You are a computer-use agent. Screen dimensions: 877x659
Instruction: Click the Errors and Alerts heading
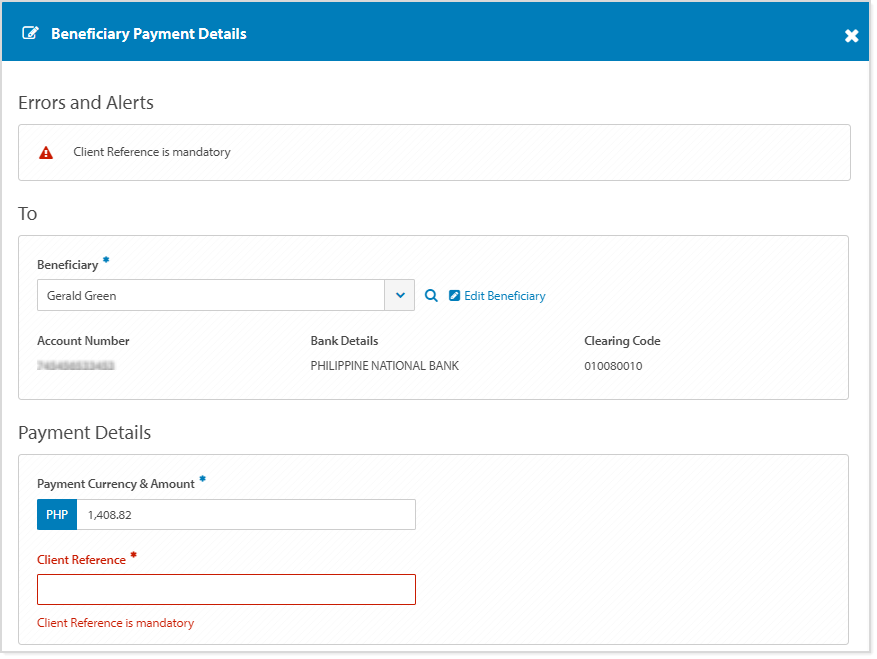86,103
